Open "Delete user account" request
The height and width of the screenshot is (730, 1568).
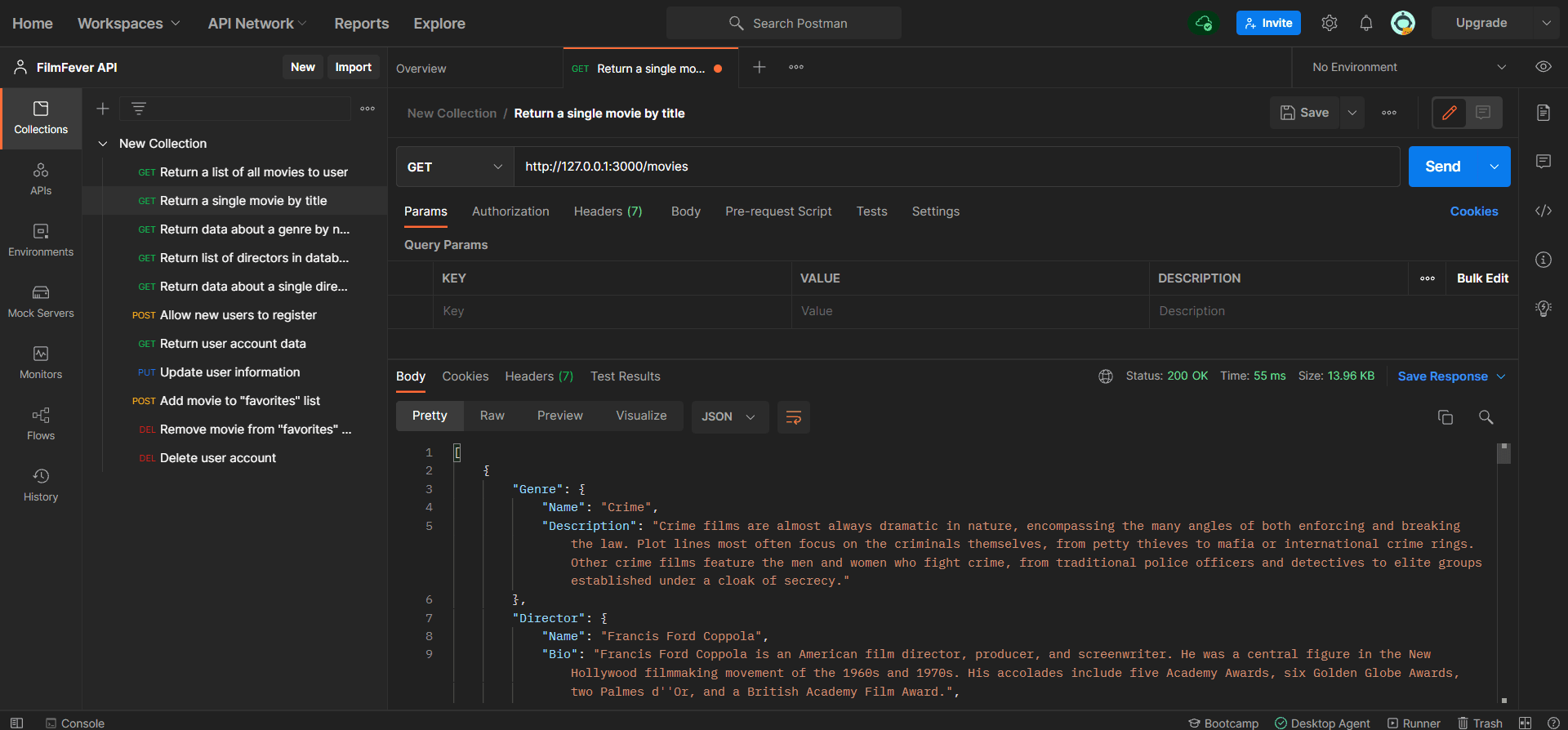pos(218,458)
